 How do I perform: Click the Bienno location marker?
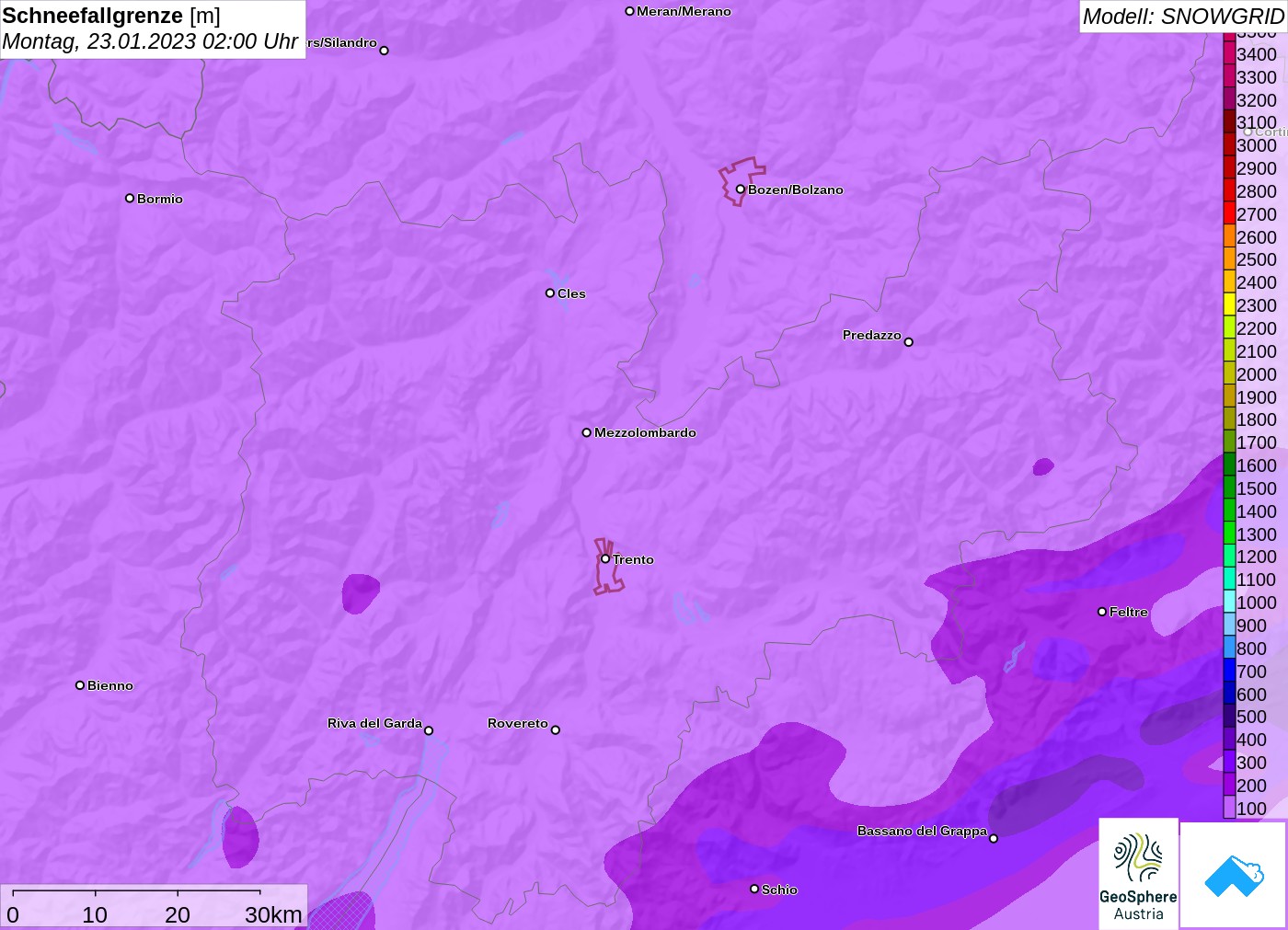coord(80,685)
